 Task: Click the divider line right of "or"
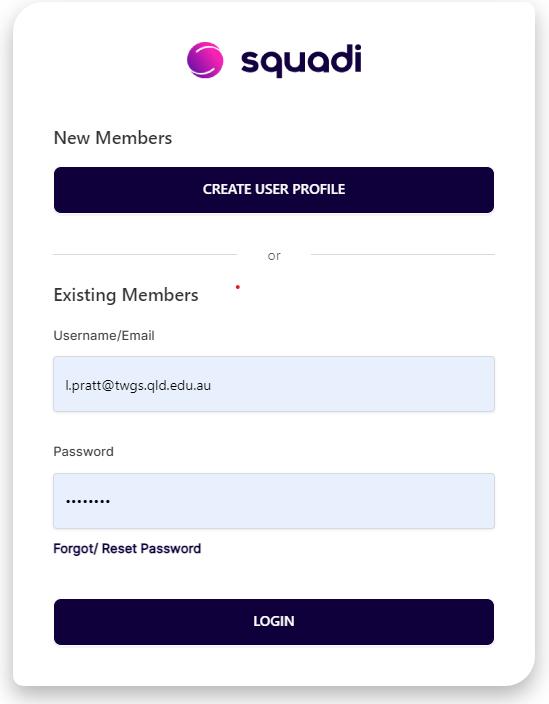[403, 255]
